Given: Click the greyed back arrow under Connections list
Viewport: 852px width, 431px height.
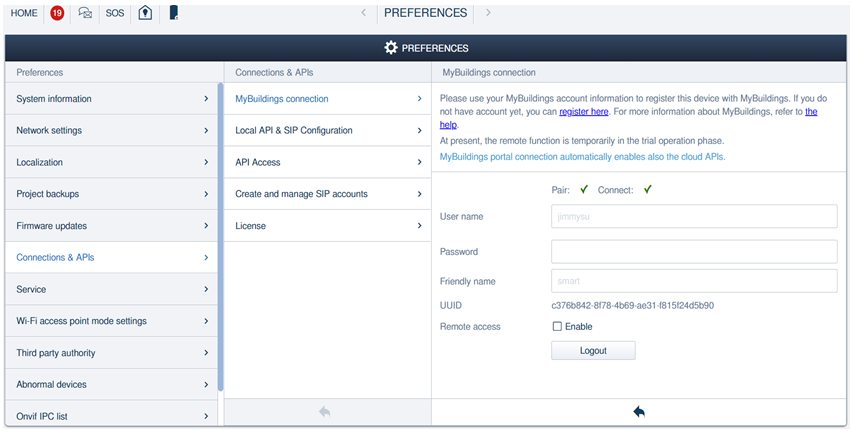Looking at the screenshot, I should click(x=325, y=412).
